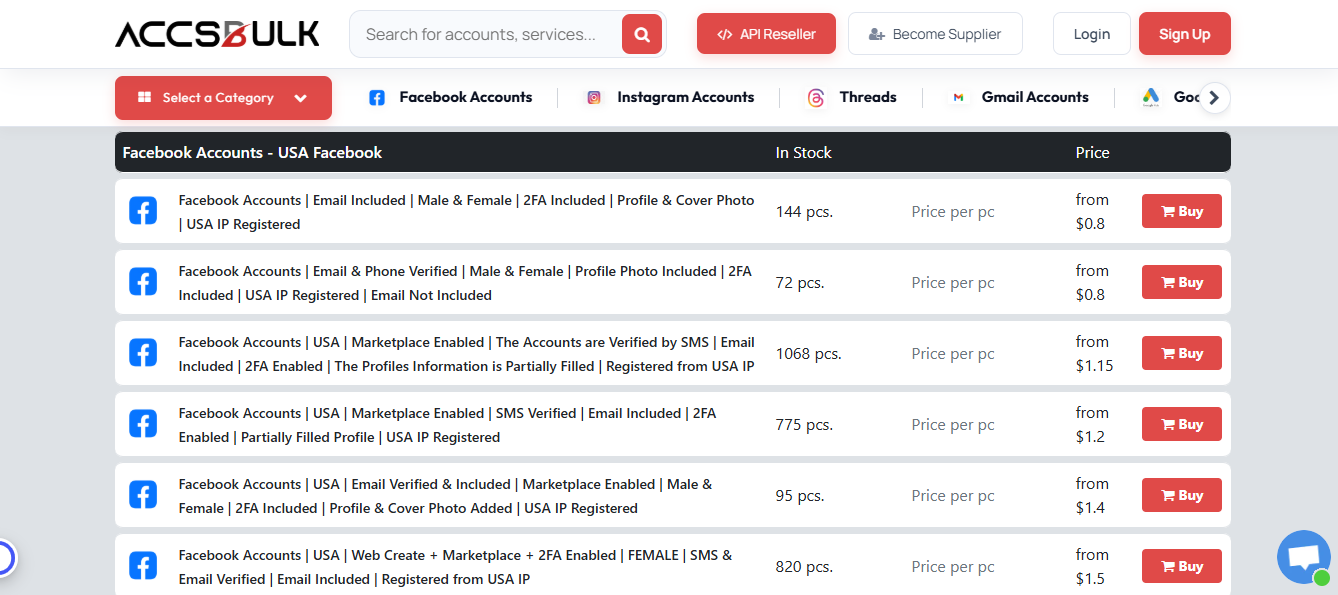Click the 'from $1.15' price text
The width and height of the screenshot is (1338, 595).
[x=1095, y=354]
